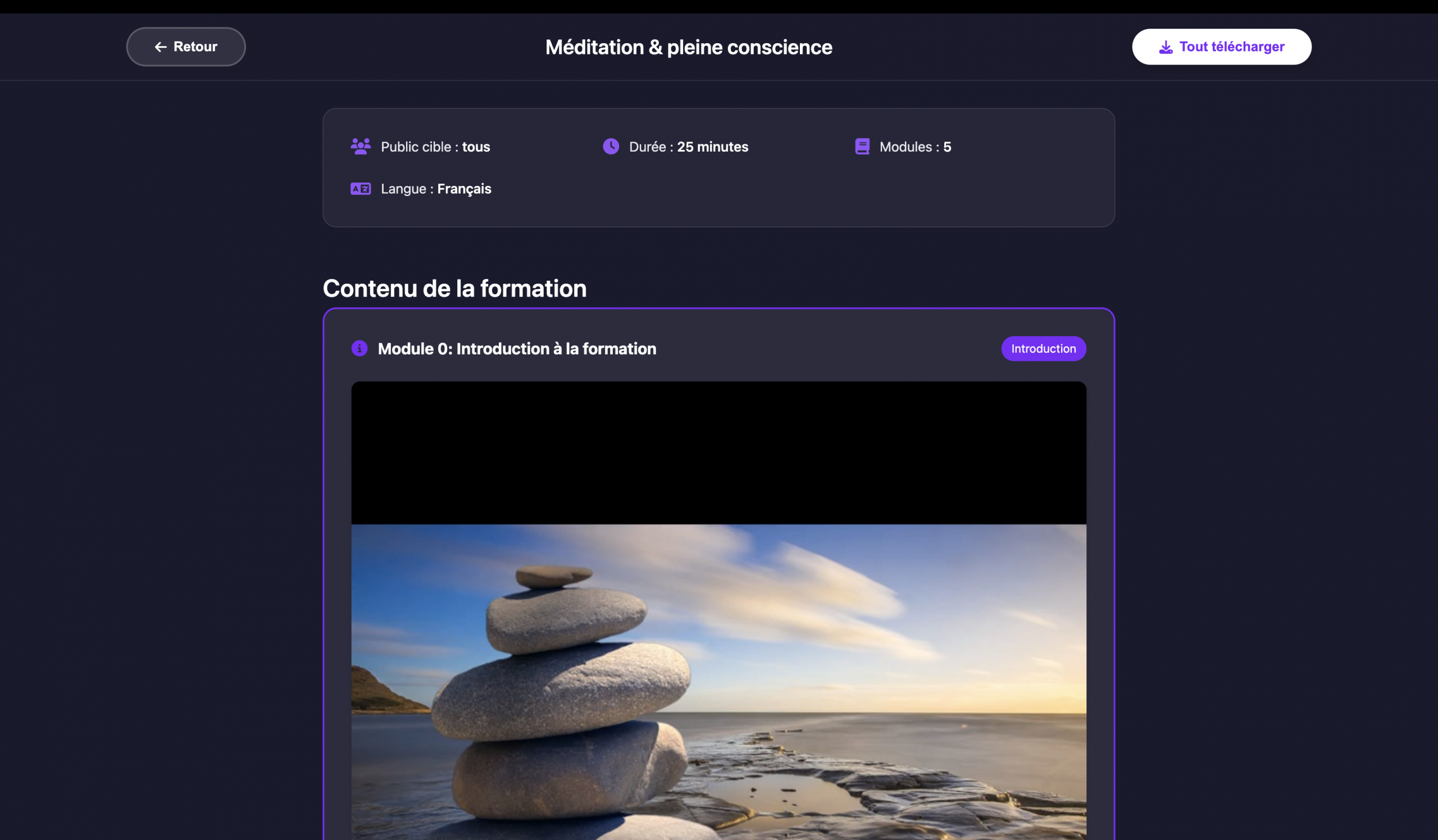Click the heading "Contenu de la formation"
Image resolution: width=1438 pixels, height=840 pixels.
pos(454,289)
